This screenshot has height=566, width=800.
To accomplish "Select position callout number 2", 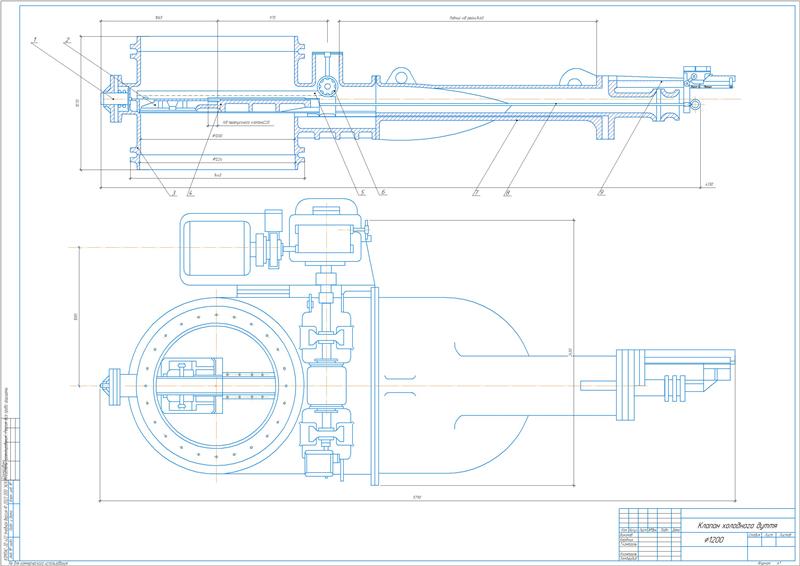I will (67, 39).
